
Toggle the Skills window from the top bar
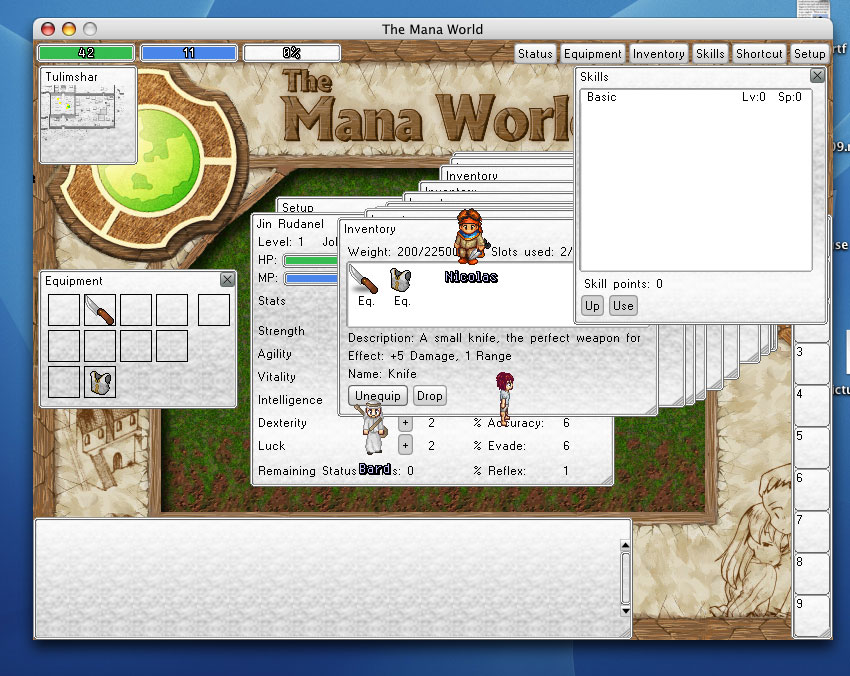[710, 54]
